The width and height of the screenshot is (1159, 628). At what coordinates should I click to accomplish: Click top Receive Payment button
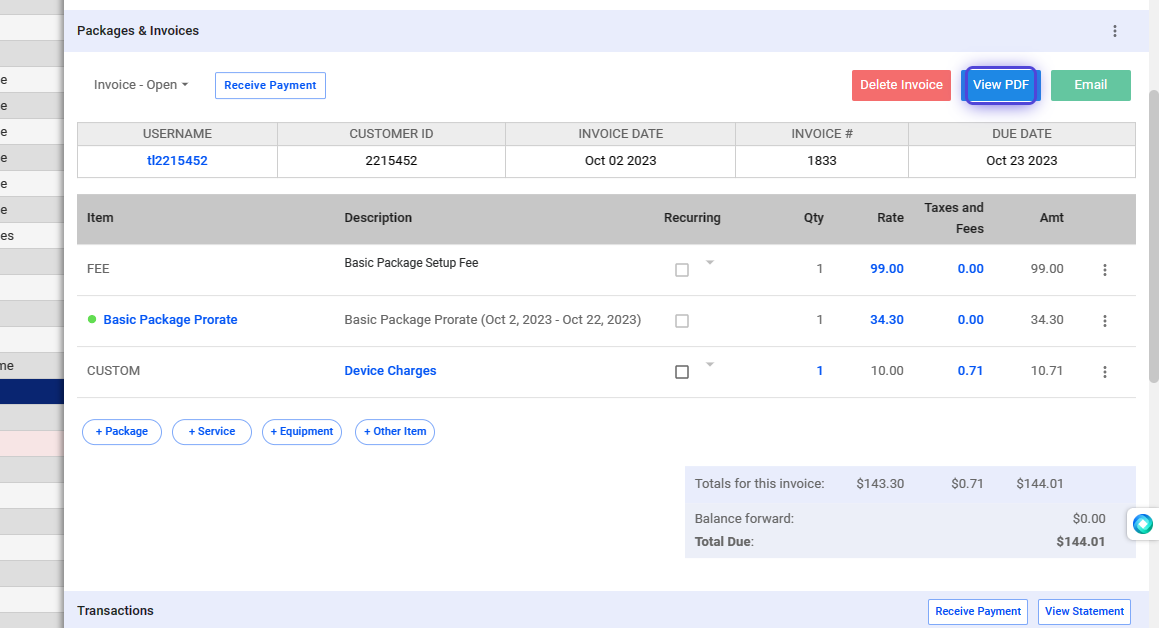coord(270,85)
